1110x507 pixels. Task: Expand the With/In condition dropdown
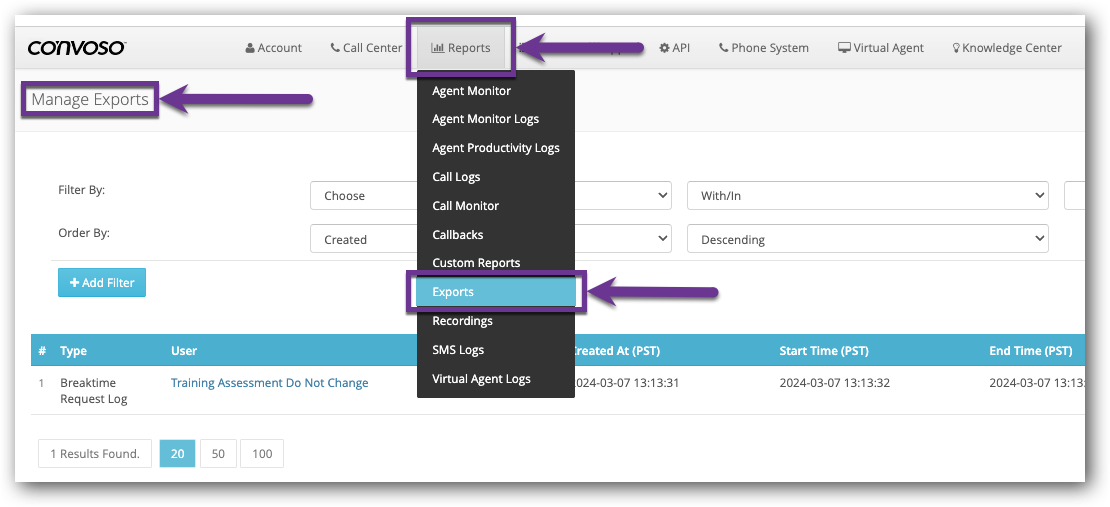[x=867, y=195]
